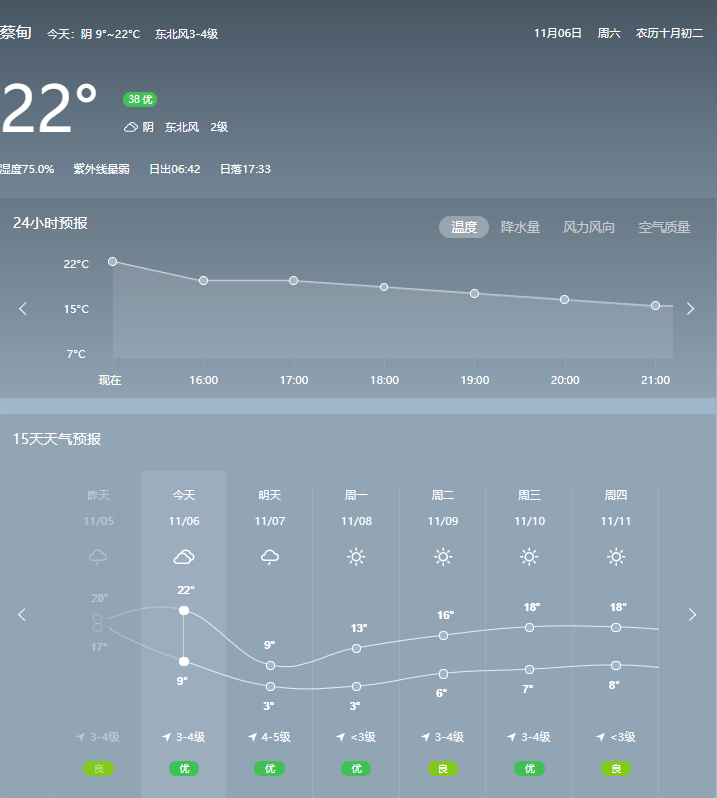Select the 温度 tab in 24-hour forecast
717x798 pixels.
pyautogui.click(x=464, y=227)
